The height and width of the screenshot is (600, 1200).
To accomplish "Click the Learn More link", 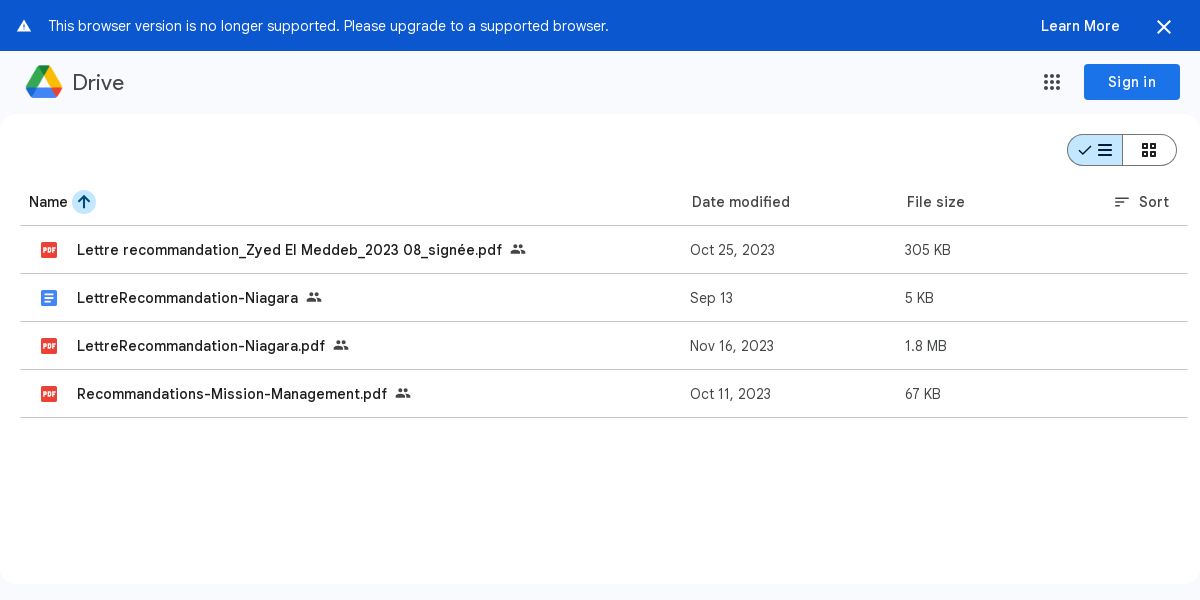I will 1080,26.
